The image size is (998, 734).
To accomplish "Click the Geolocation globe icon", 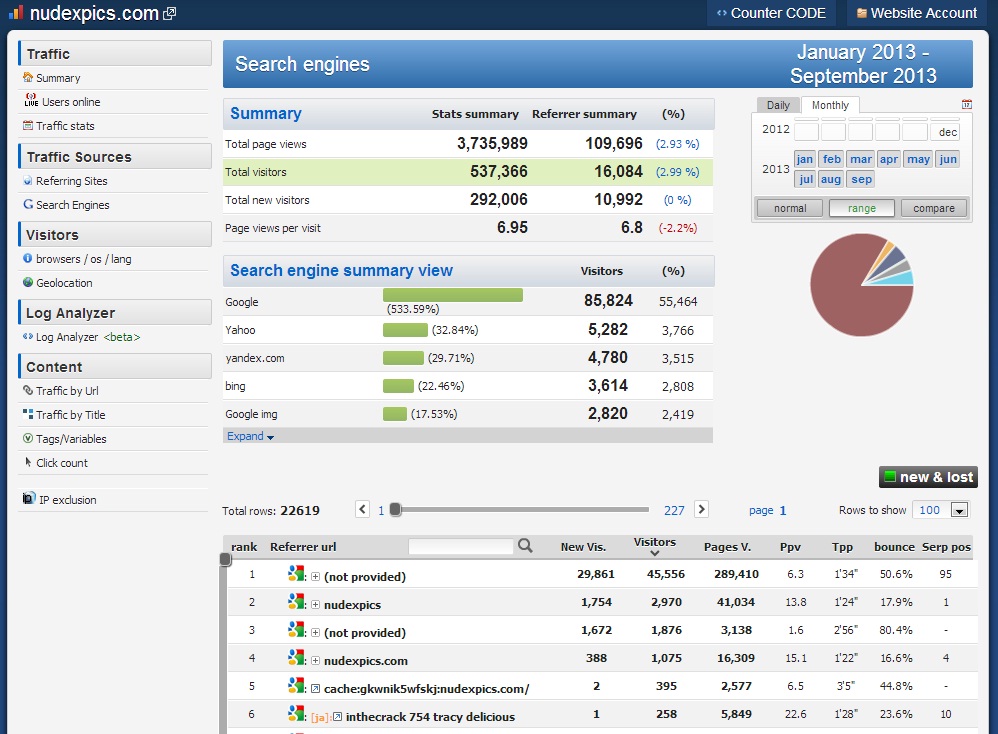I will pos(28,282).
